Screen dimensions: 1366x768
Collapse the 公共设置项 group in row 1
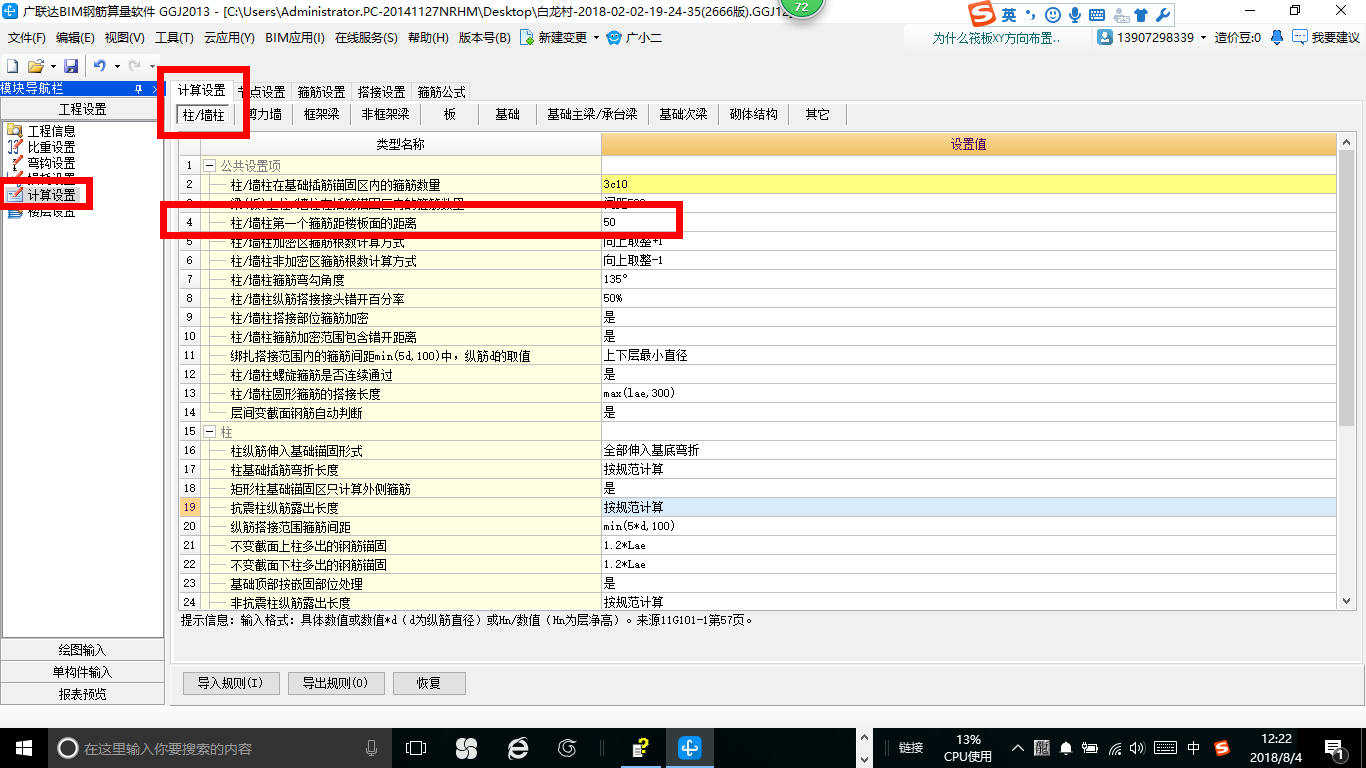(x=209, y=165)
